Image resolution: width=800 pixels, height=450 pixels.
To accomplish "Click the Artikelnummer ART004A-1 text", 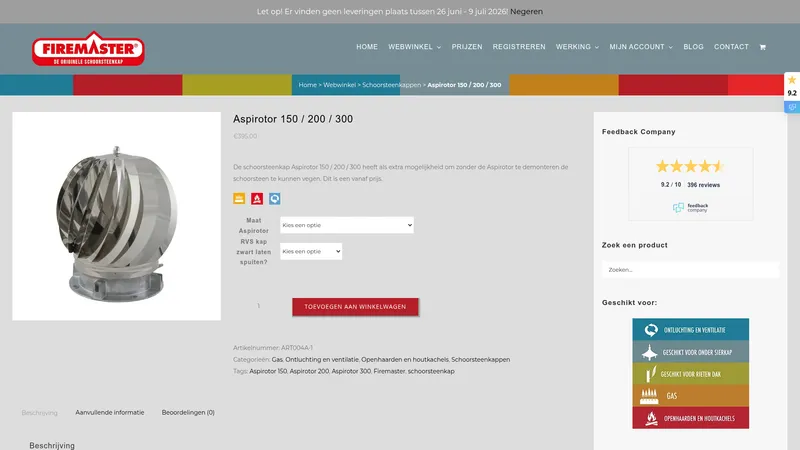I will [273, 348].
